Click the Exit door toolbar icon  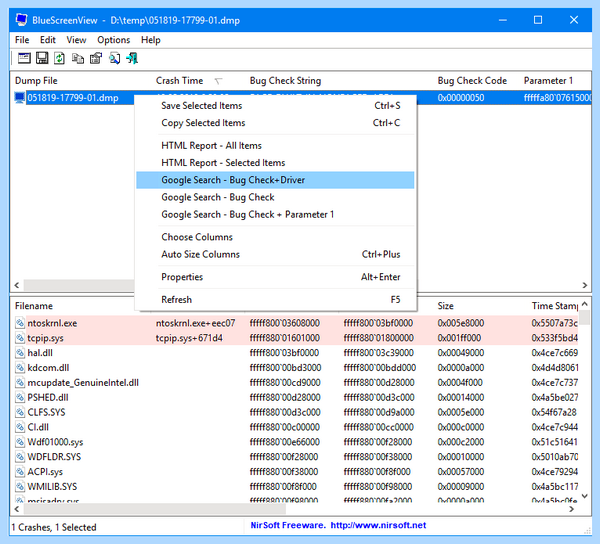pyautogui.click(x=132, y=58)
